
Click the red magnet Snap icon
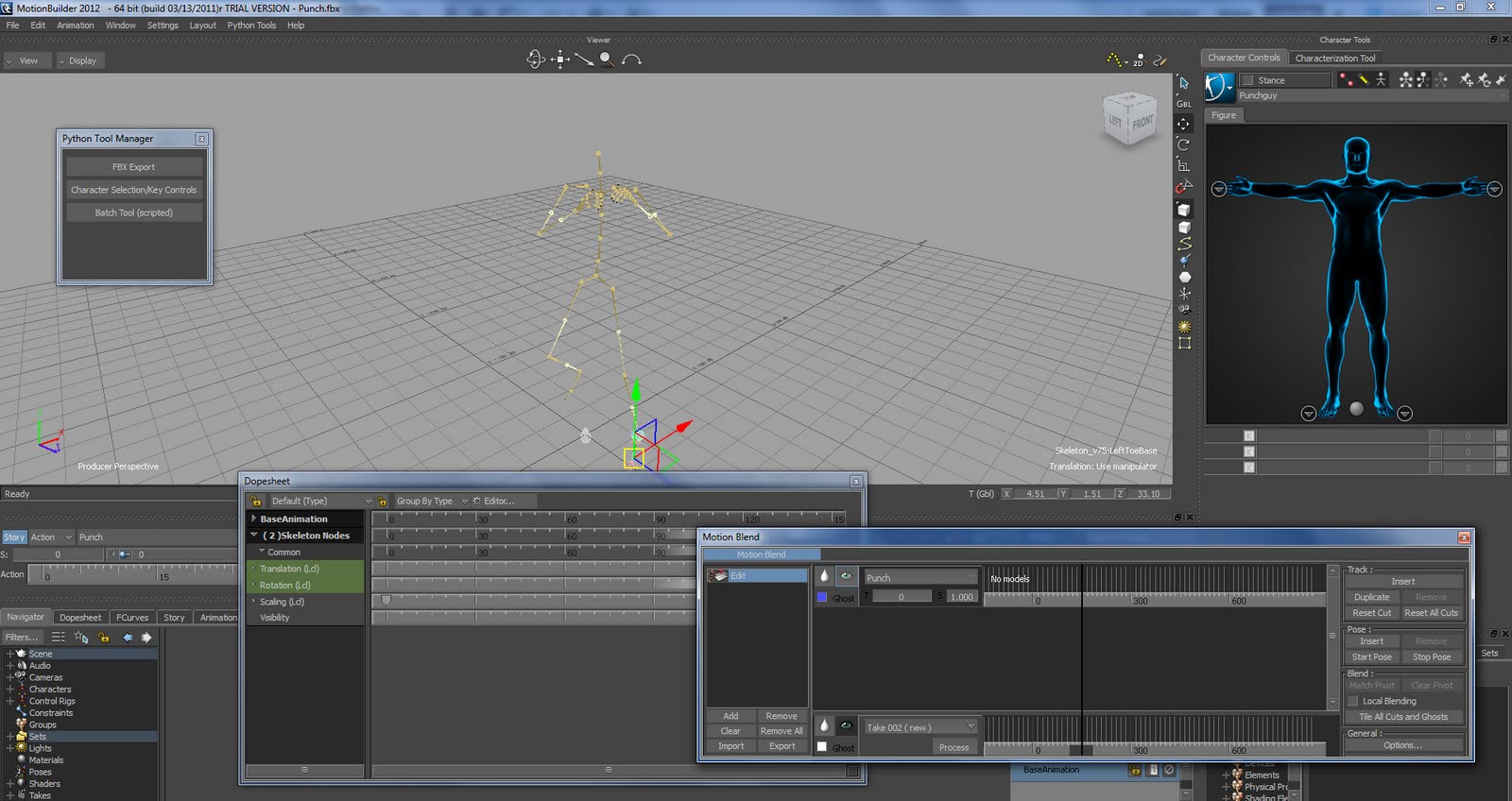pos(1184,186)
